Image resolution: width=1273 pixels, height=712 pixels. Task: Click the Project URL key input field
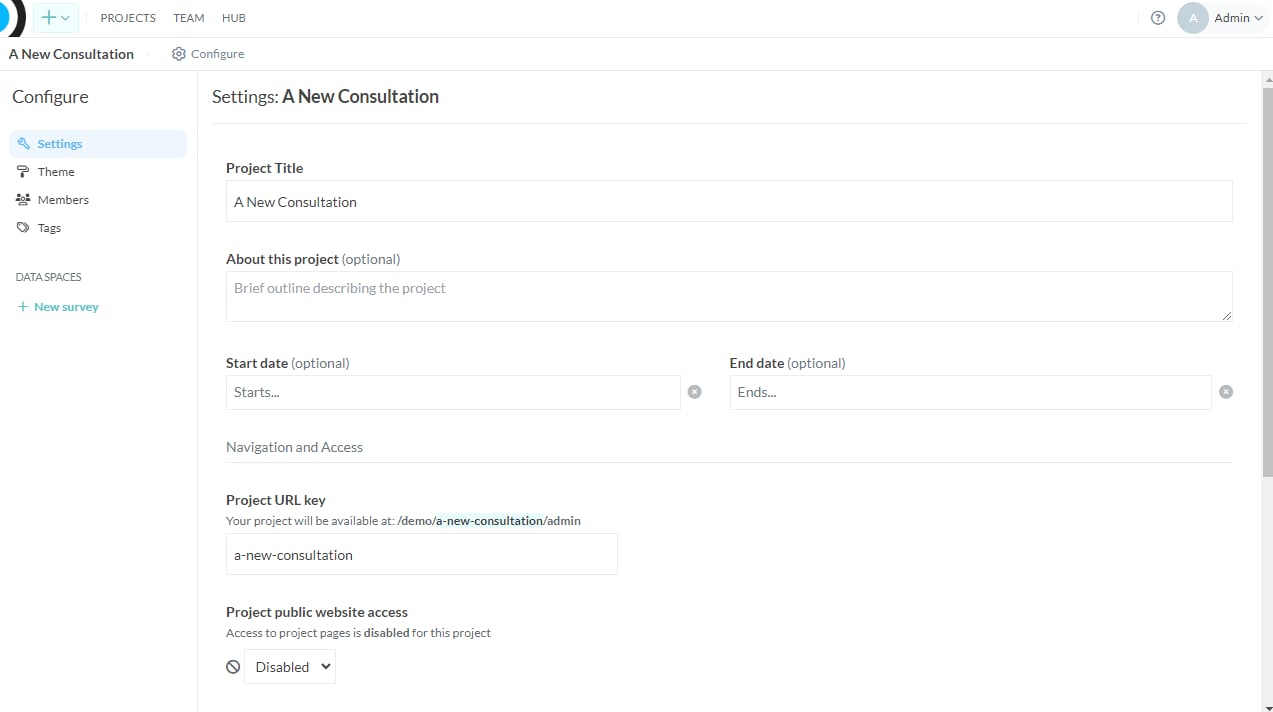coord(422,554)
